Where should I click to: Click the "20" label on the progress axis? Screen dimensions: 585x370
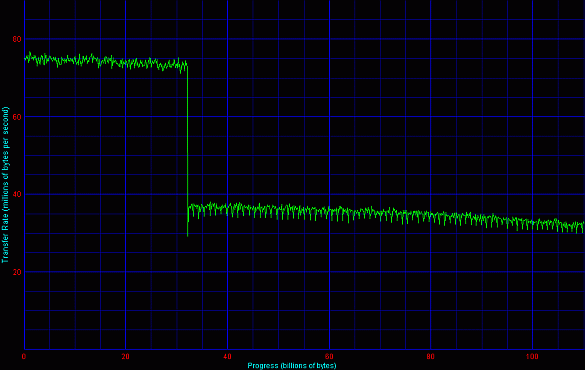coord(125,357)
